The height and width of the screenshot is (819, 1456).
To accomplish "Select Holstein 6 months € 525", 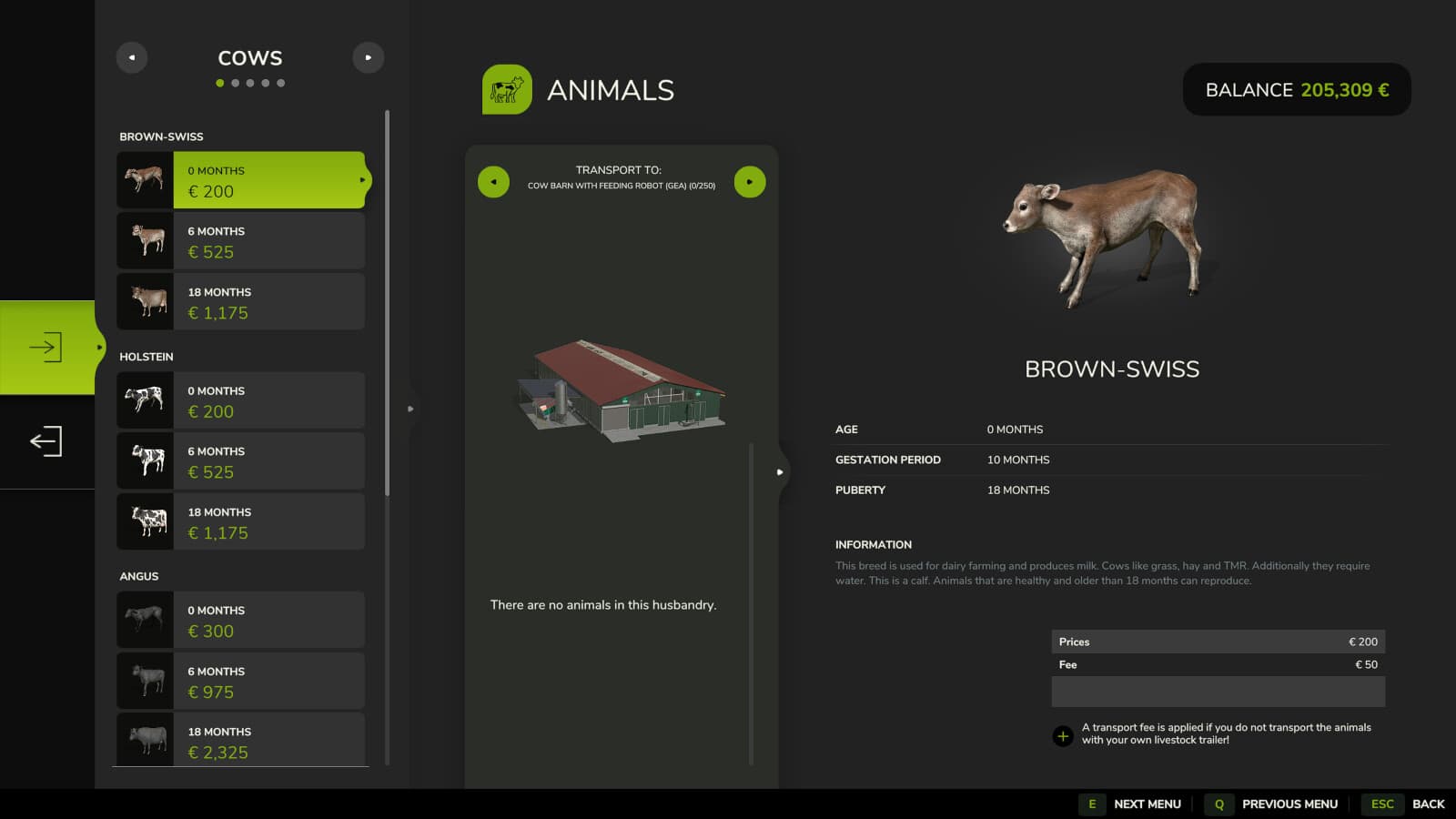I will [240, 460].
